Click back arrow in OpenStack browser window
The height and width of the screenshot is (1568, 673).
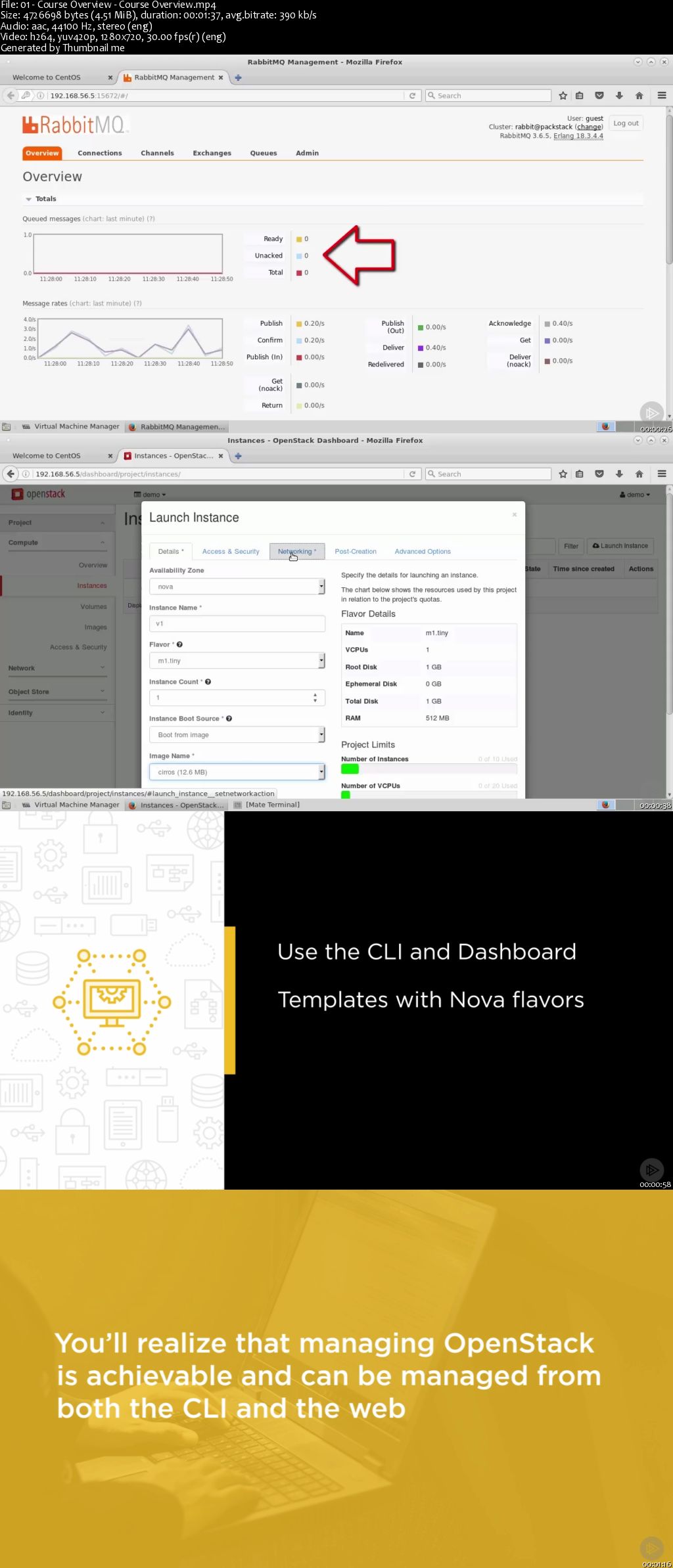[11, 474]
